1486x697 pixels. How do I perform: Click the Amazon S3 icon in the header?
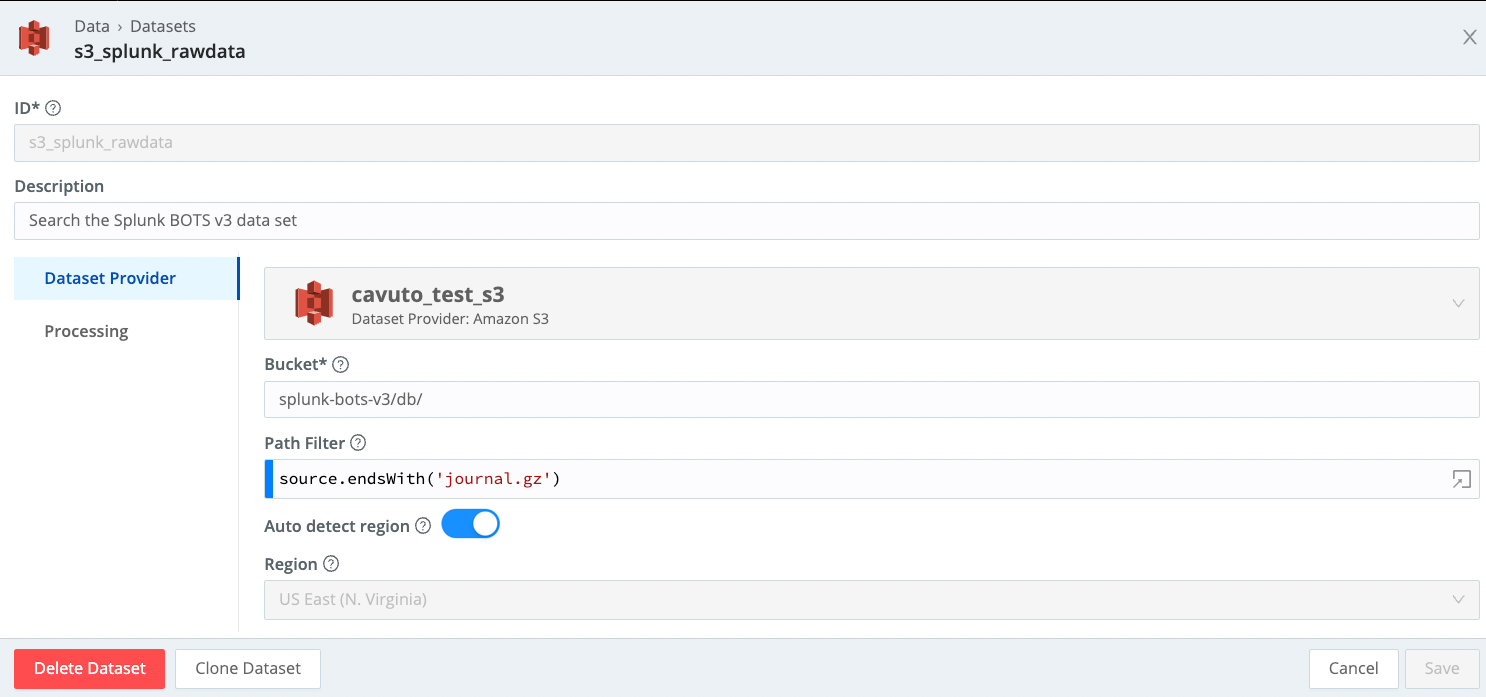[35, 37]
